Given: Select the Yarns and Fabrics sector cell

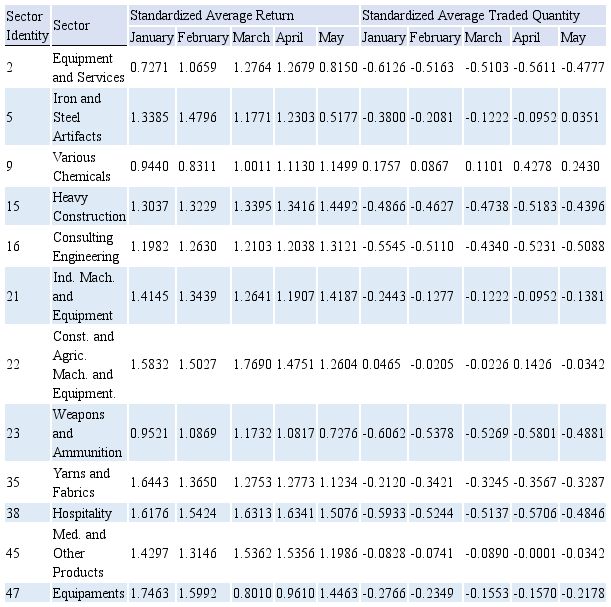Looking at the screenshot, I should (82, 483).
